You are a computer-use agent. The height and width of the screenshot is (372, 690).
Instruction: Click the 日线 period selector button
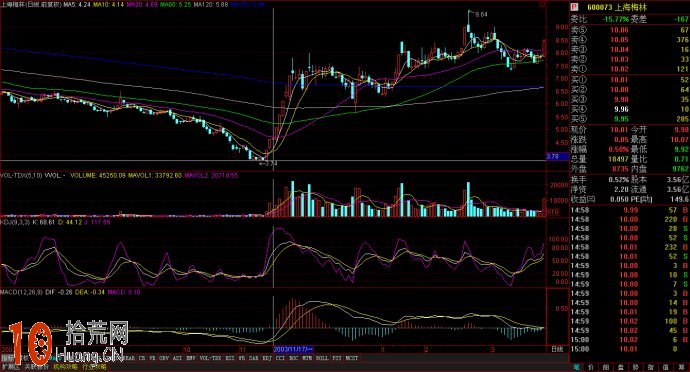click(557, 350)
